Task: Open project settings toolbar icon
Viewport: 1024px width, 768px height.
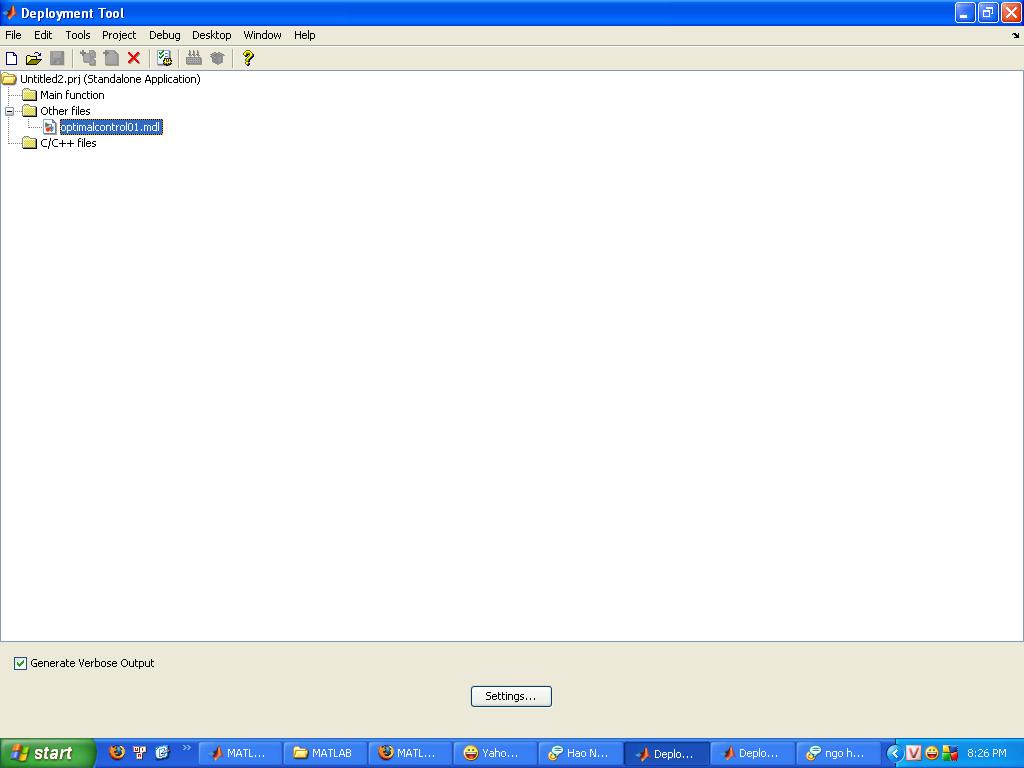Action: 165,58
